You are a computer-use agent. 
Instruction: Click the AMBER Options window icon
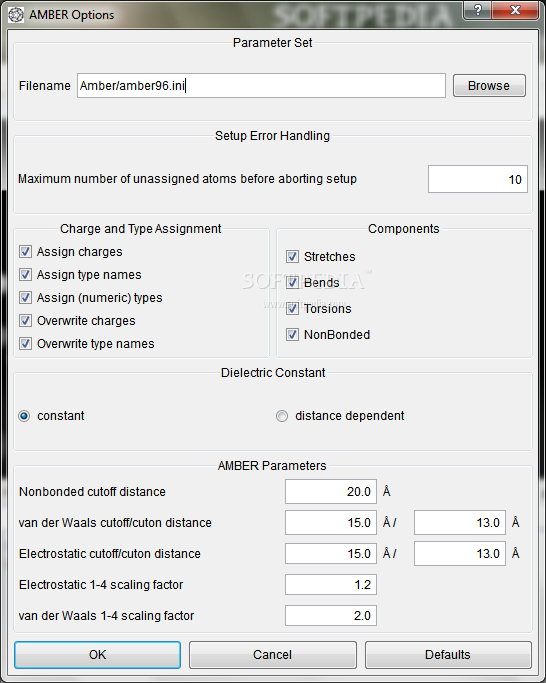coord(16,15)
